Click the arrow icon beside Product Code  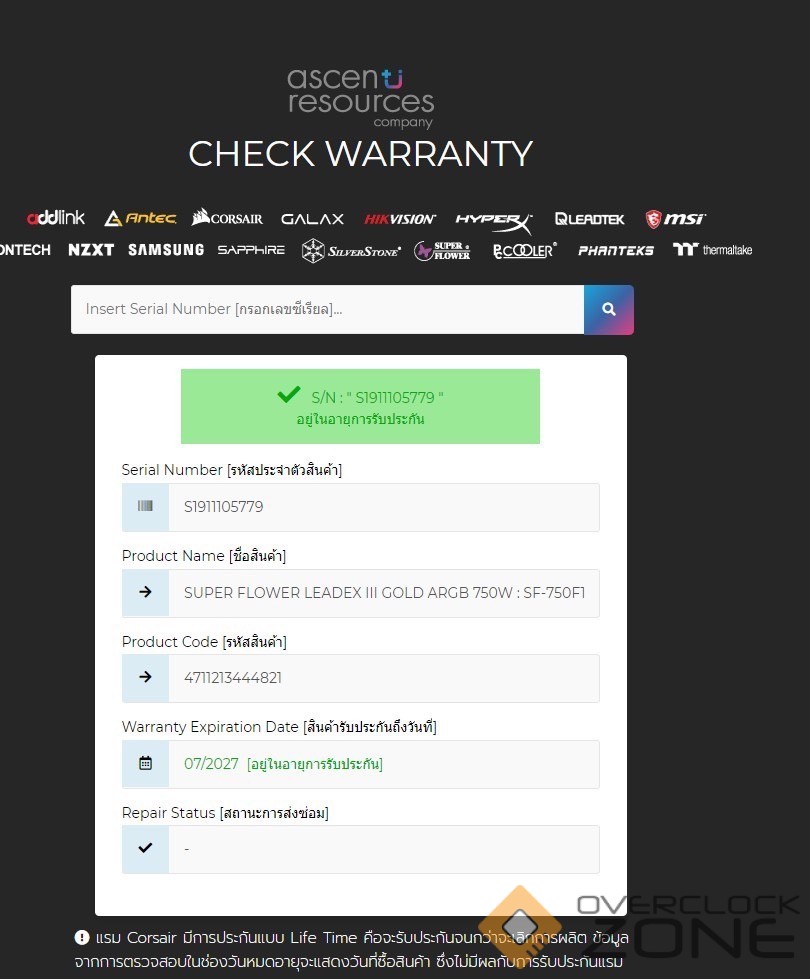(x=146, y=677)
